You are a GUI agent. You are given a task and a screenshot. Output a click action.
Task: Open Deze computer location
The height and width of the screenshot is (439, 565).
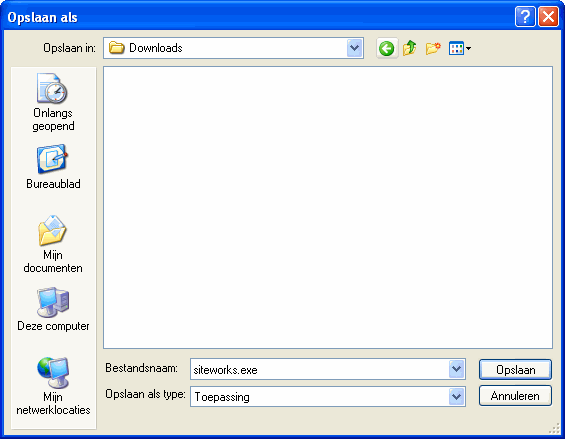53,309
